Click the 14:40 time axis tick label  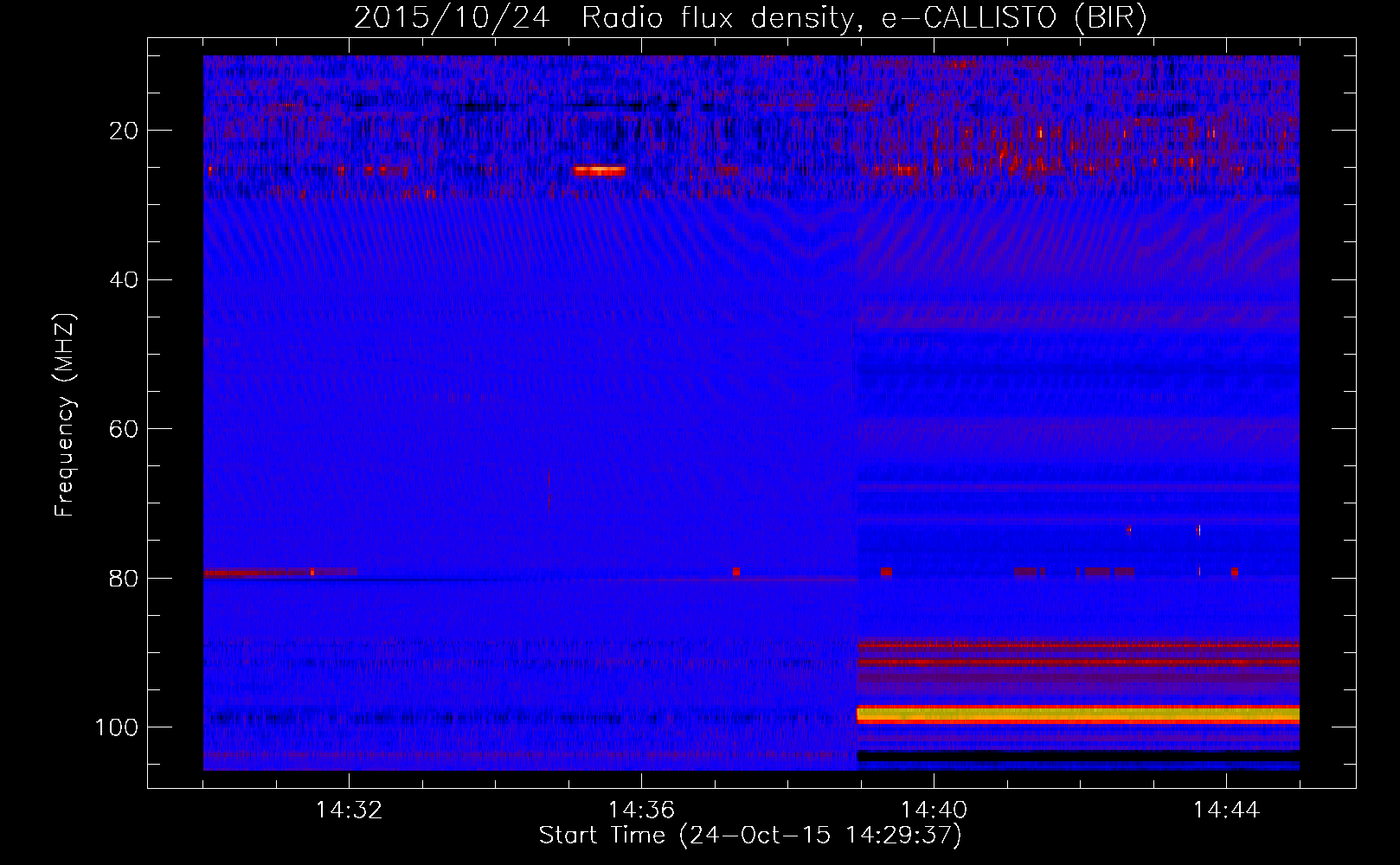coord(934,810)
